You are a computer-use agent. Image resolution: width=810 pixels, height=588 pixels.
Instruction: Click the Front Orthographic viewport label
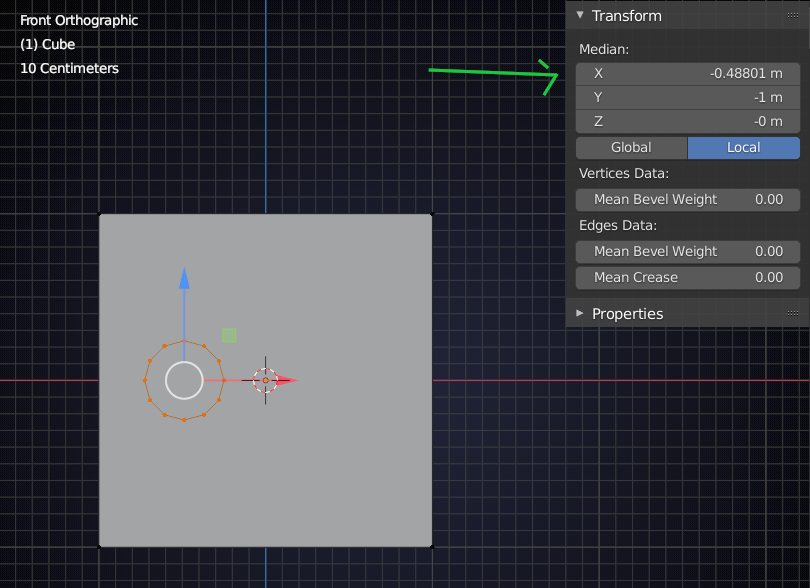tap(78, 20)
